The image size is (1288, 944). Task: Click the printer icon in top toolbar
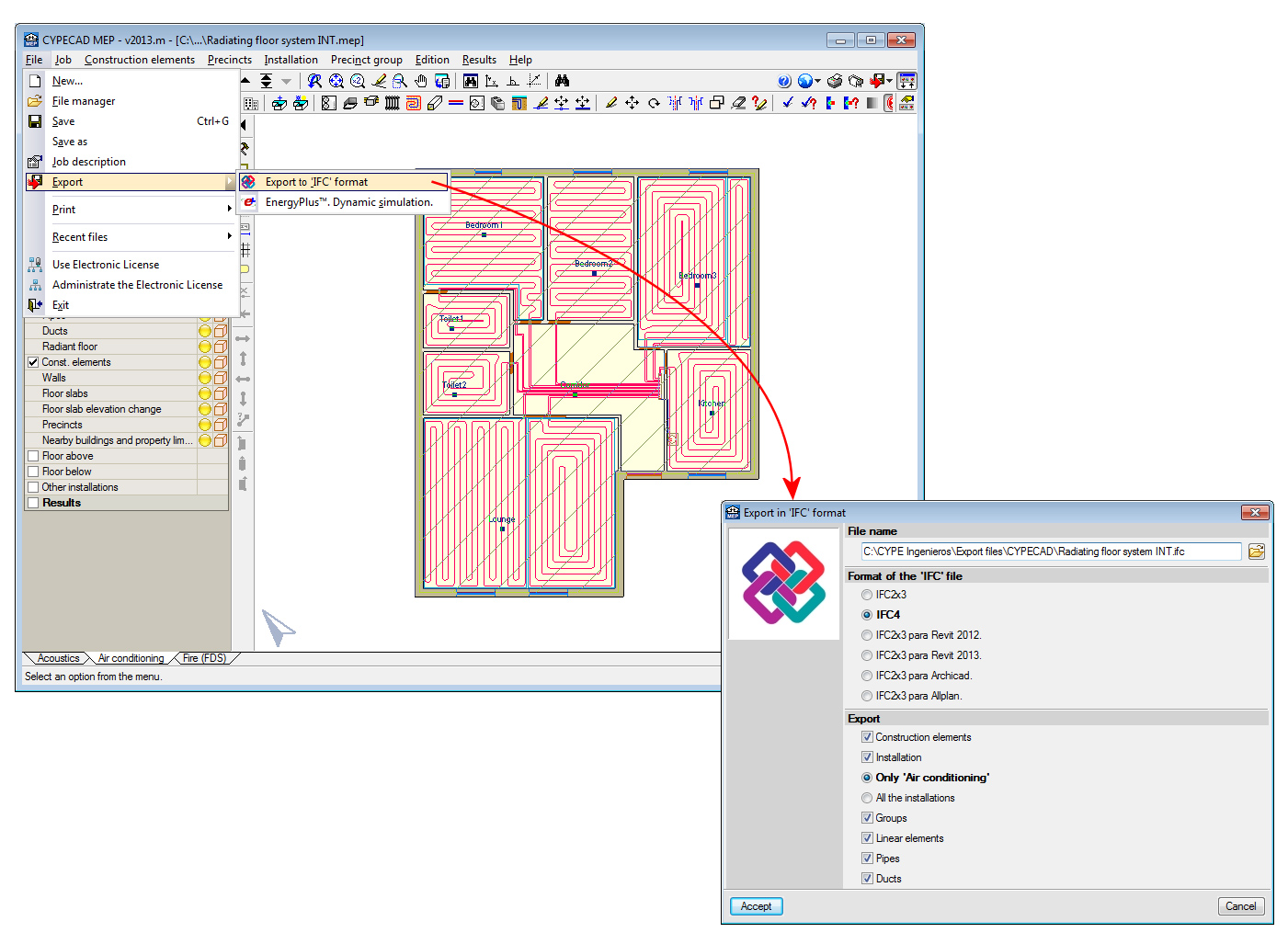(x=835, y=81)
